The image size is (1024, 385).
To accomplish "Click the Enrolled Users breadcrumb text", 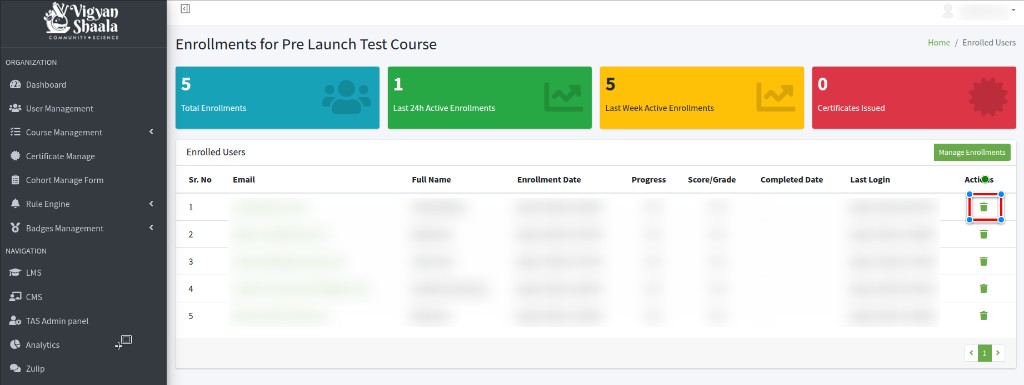I will (989, 42).
